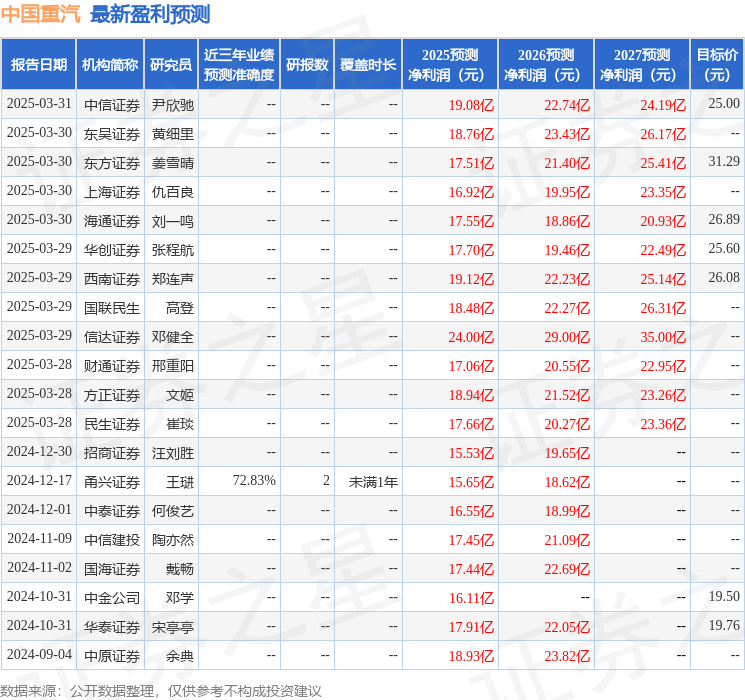Click 财通证券 institution cell
The image size is (745, 700).
pyautogui.click(x=112, y=366)
